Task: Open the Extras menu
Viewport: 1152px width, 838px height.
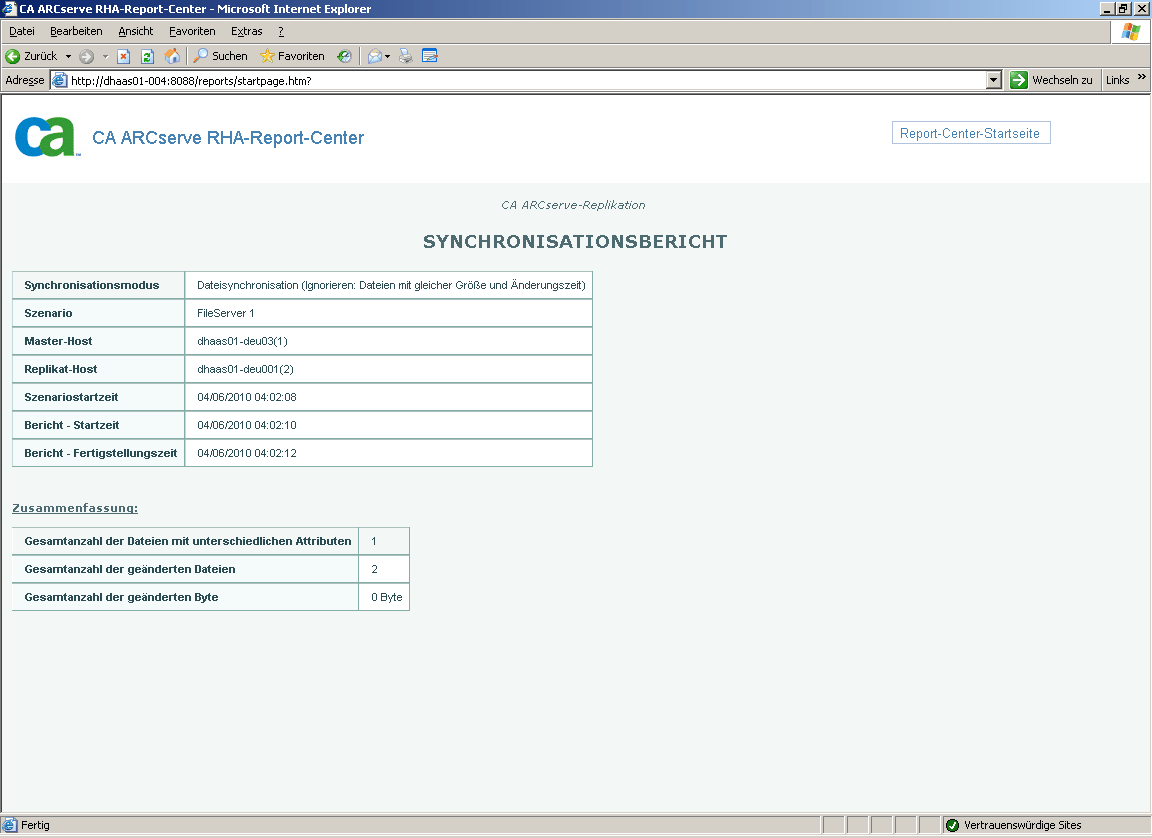Action: point(246,31)
